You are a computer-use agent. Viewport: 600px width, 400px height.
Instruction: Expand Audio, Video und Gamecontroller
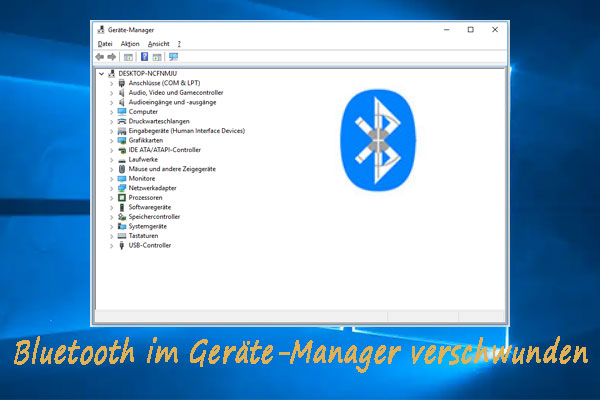coord(111,93)
